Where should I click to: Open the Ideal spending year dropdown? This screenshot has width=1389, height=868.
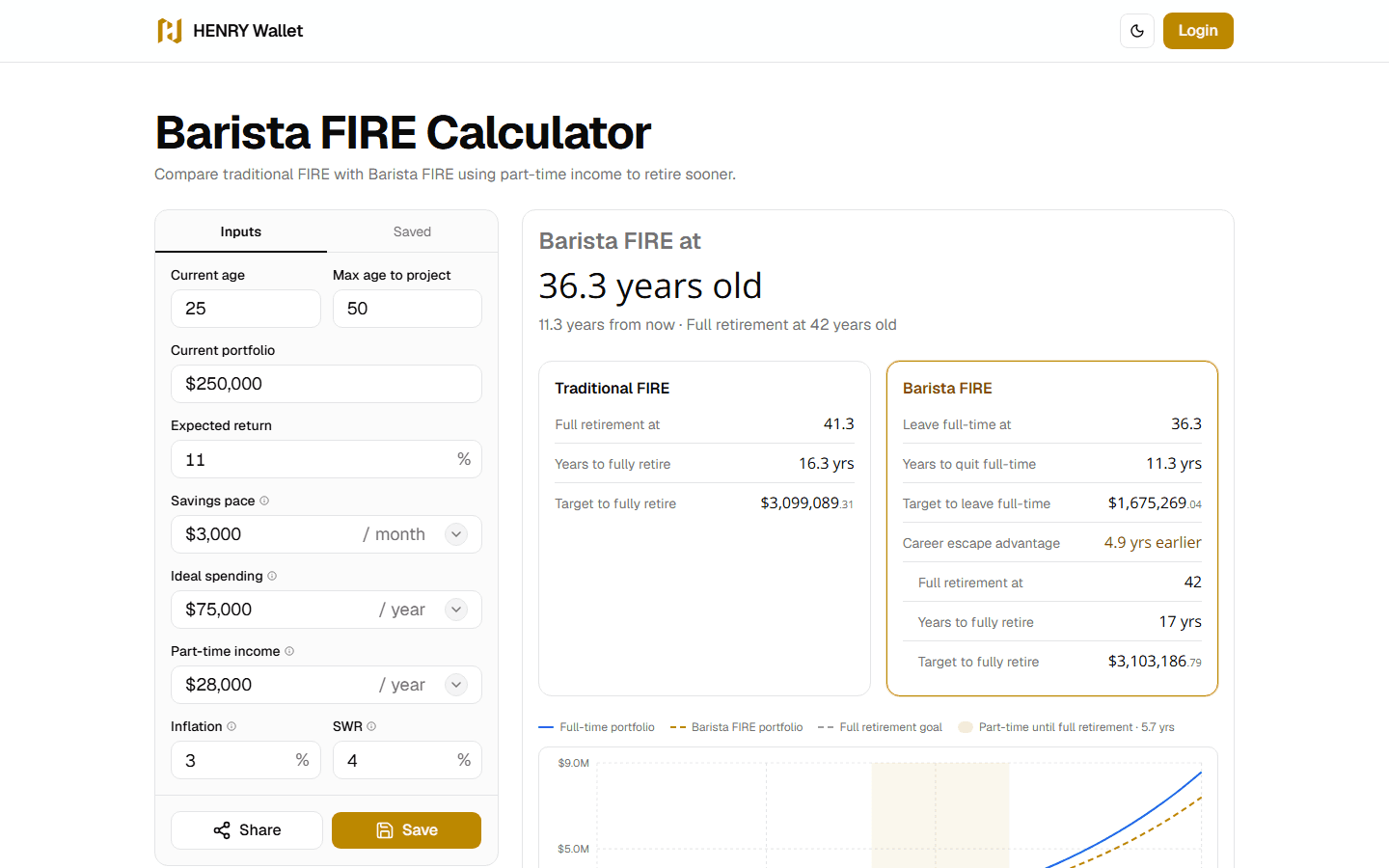pyautogui.click(x=456, y=610)
